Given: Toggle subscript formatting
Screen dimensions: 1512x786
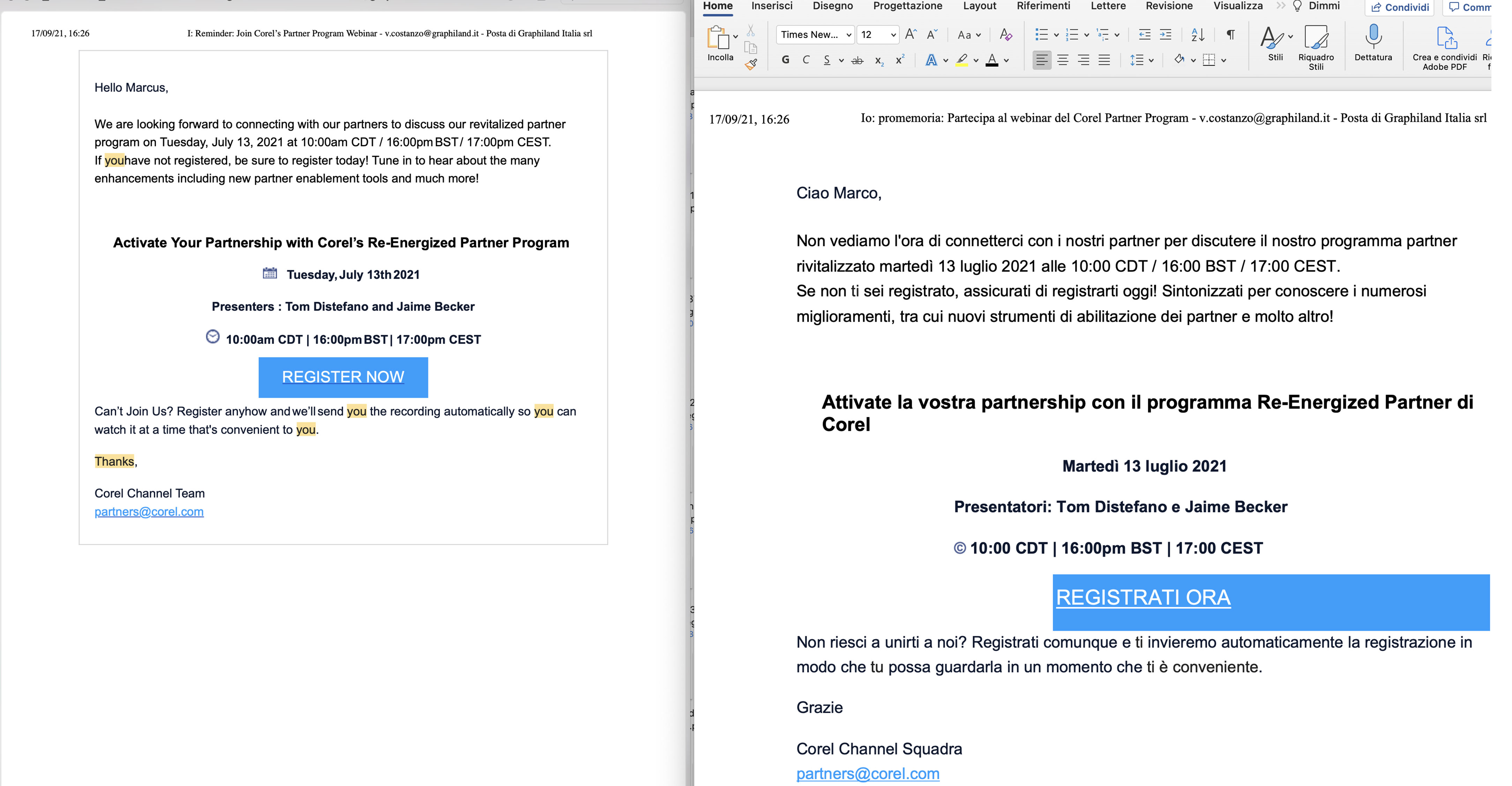Looking at the screenshot, I should [x=879, y=60].
